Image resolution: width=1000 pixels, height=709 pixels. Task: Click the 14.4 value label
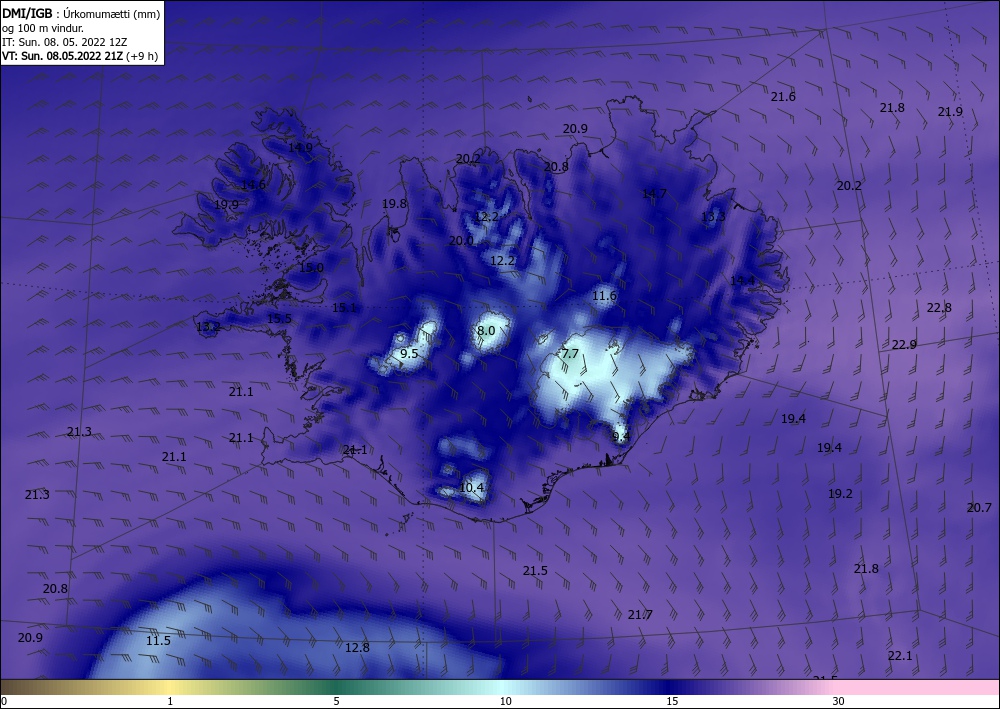(742, 281)
